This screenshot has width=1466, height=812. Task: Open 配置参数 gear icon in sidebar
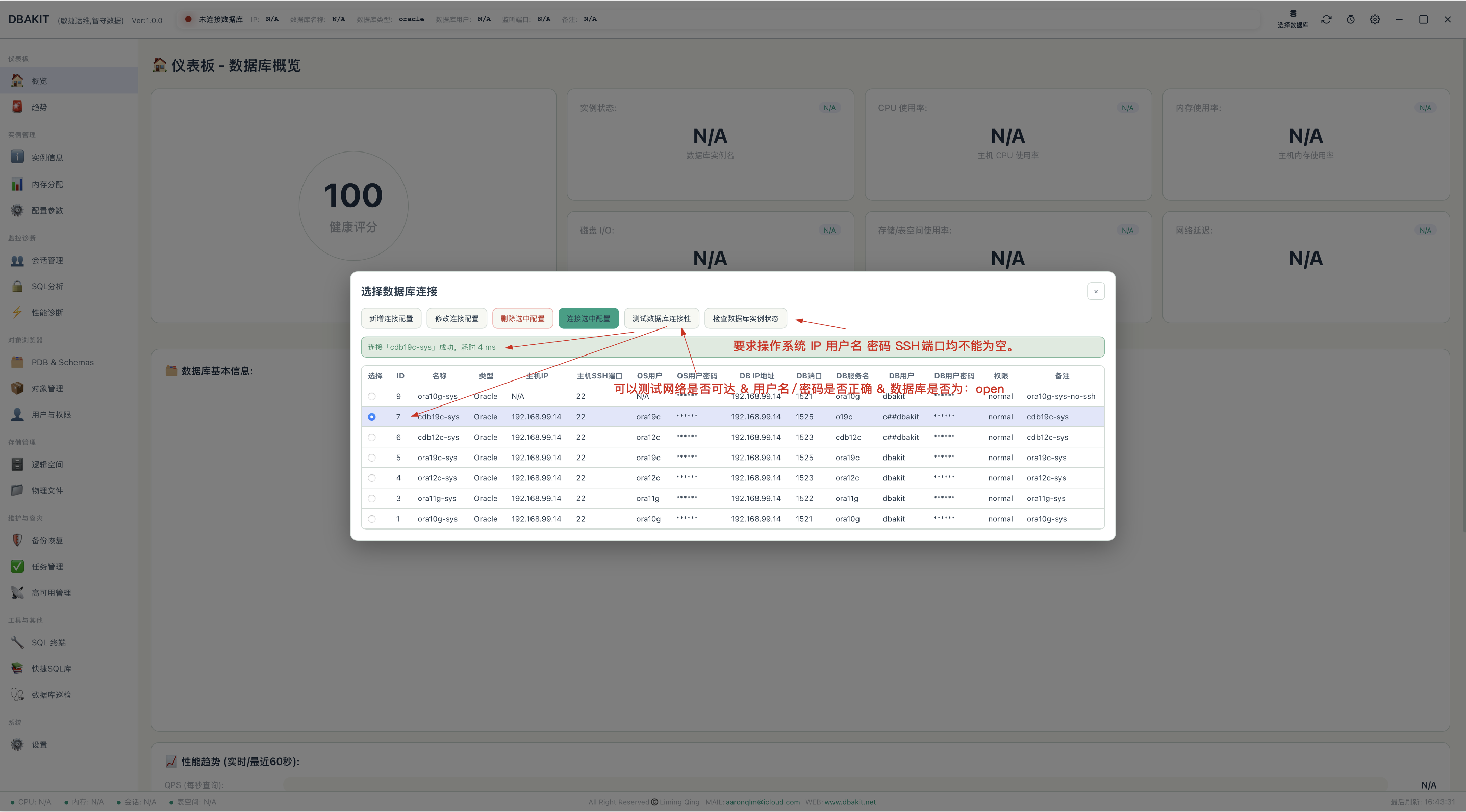pos(18,210)
